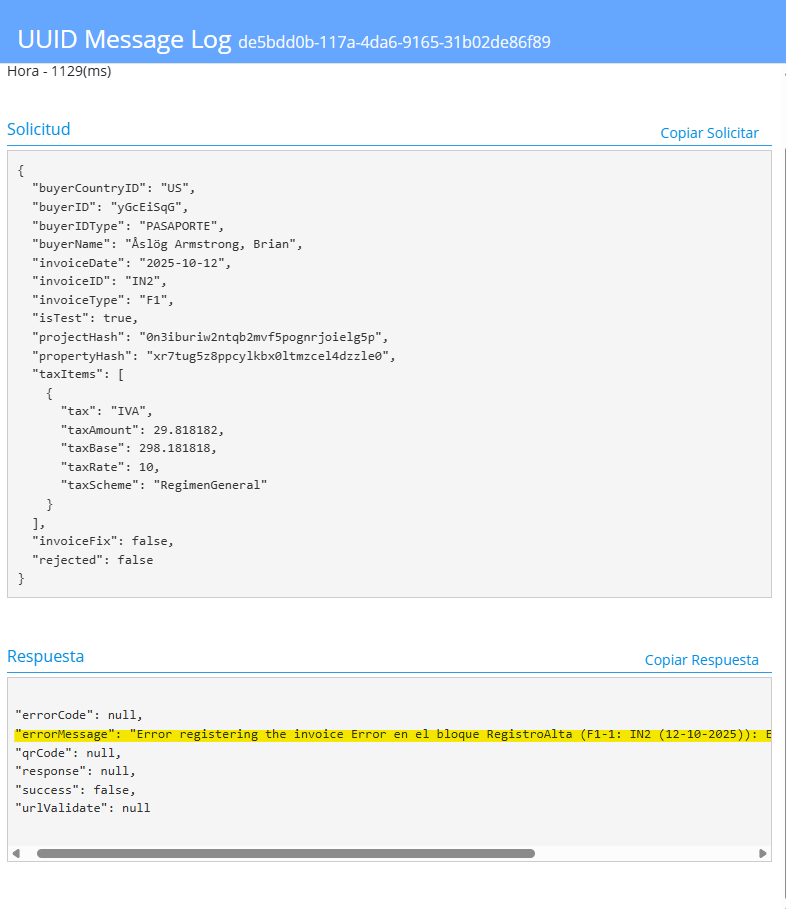
Task: Click the "success": false response line
Action: pos(75,789)
